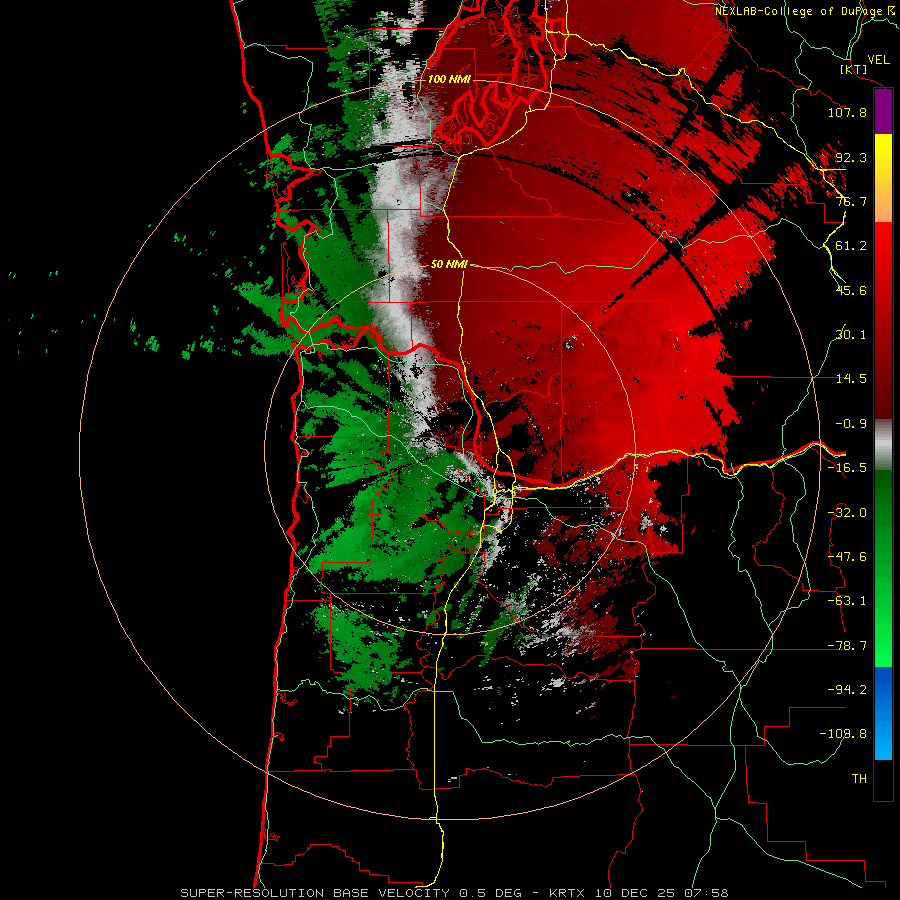The height and width of the screenshot is (900, 900).
Task: Click the KRTX radar site identifier in caption
Action: [567, 893]
